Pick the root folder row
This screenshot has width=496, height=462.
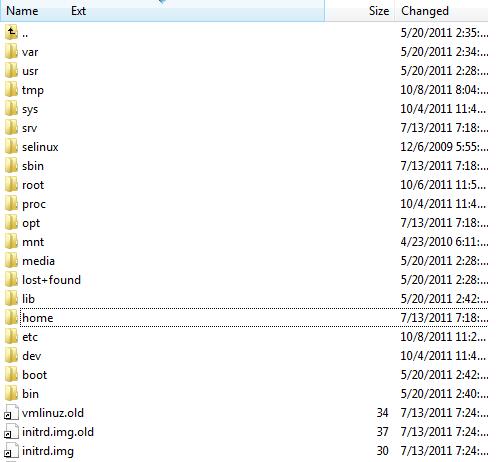[246, 185]
